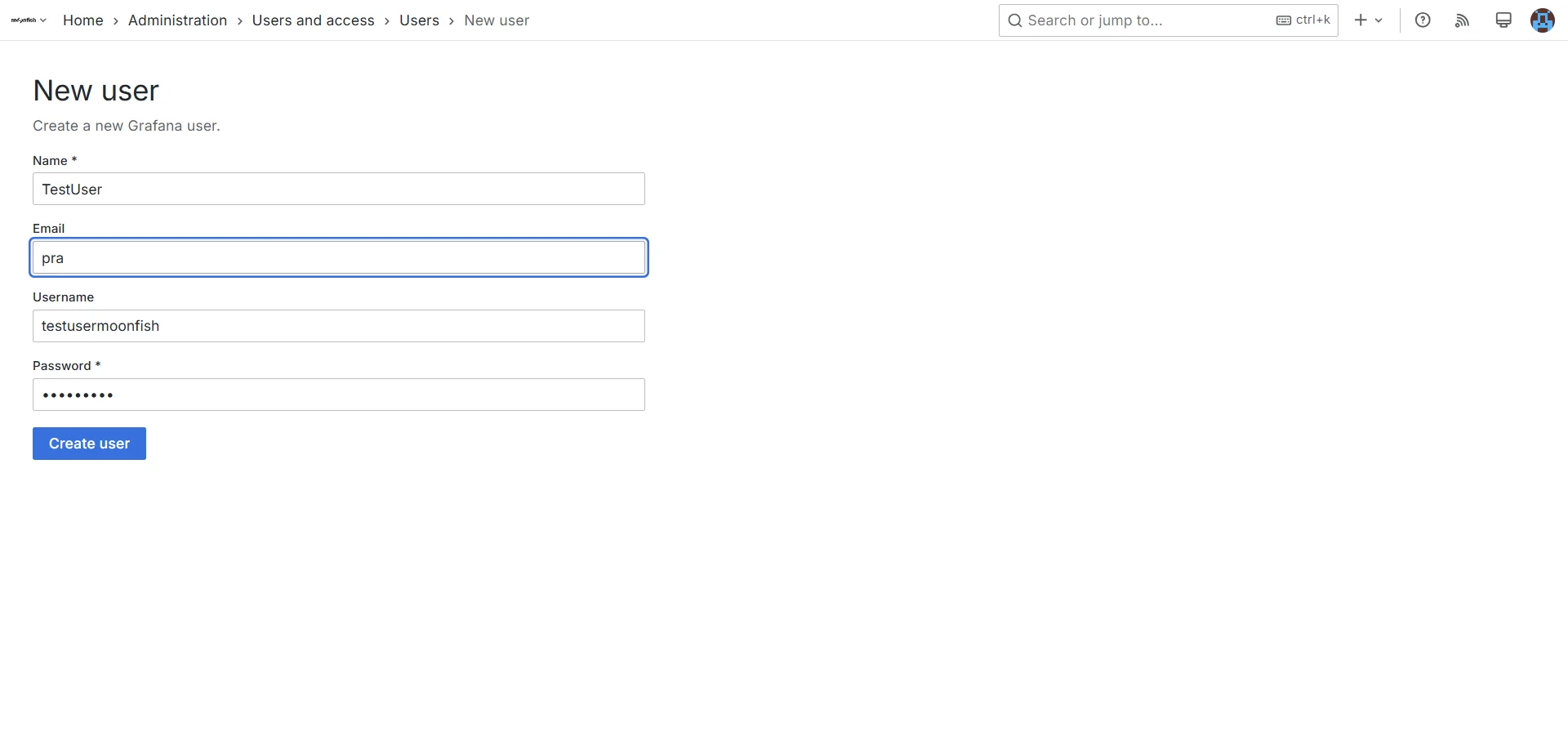Viewport: 1568px width, 745px height.
Task: Click the Name field containing TestUser
Action: coord(338,189)
